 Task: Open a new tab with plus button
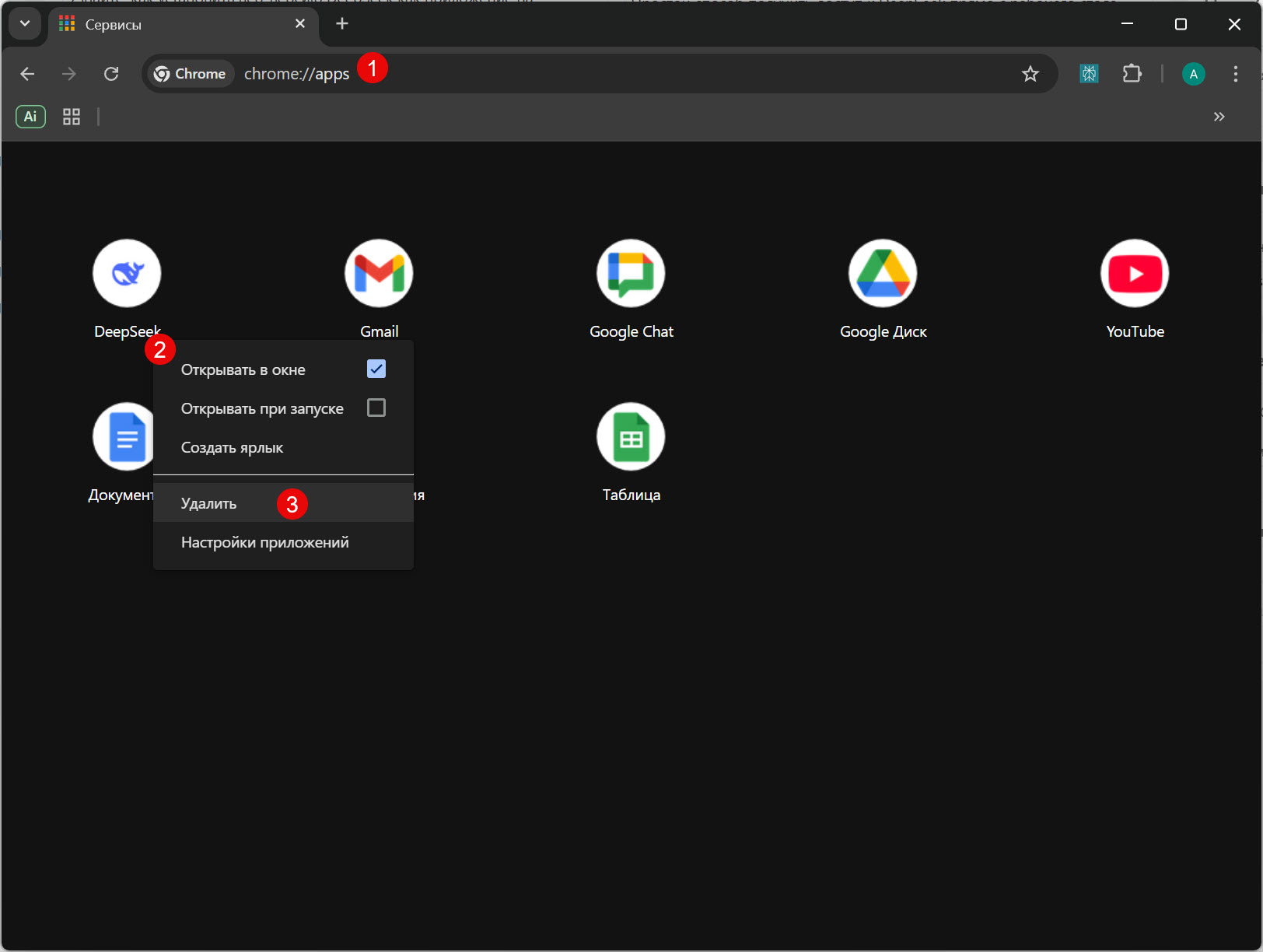[x=342, y=24]
